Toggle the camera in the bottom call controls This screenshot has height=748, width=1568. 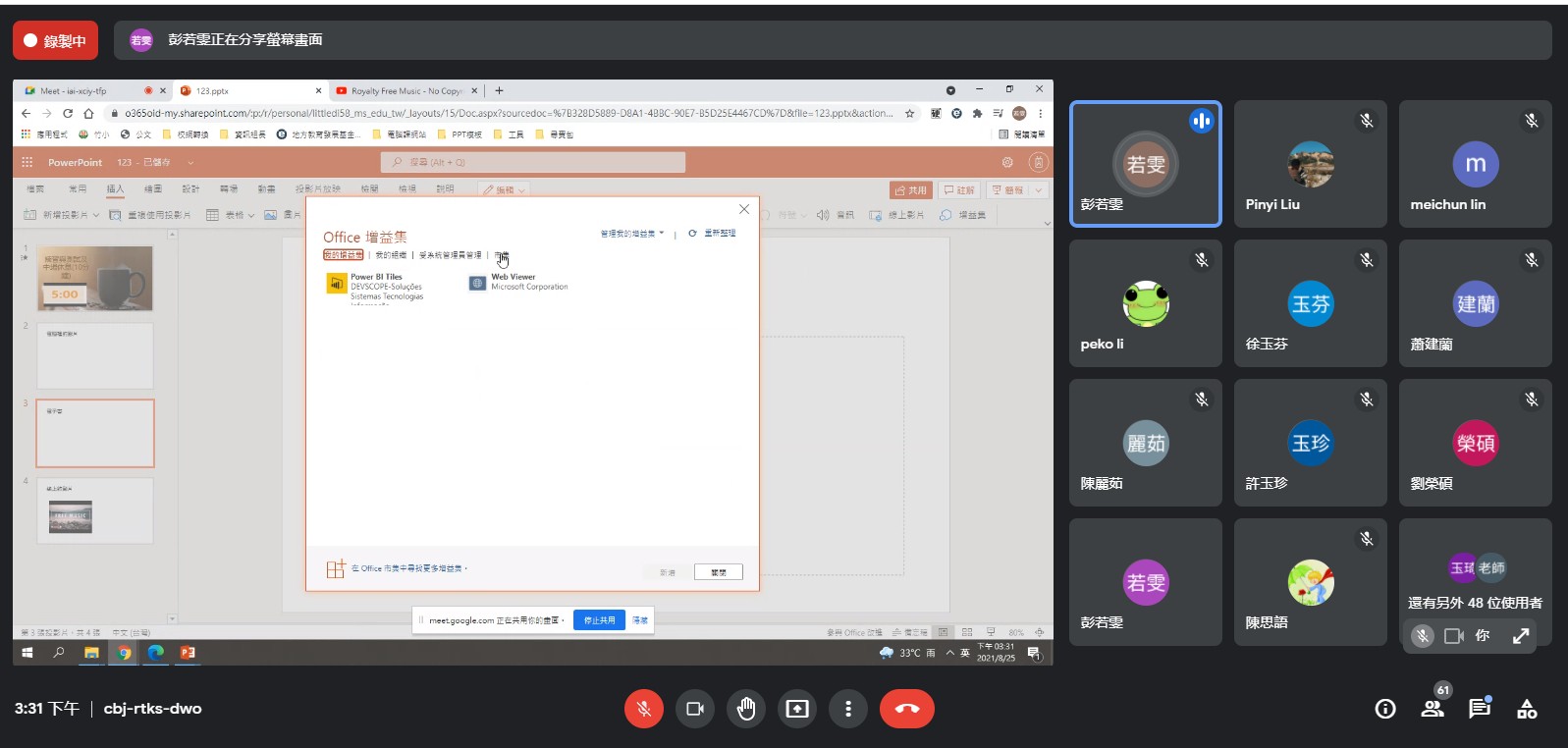695,709
